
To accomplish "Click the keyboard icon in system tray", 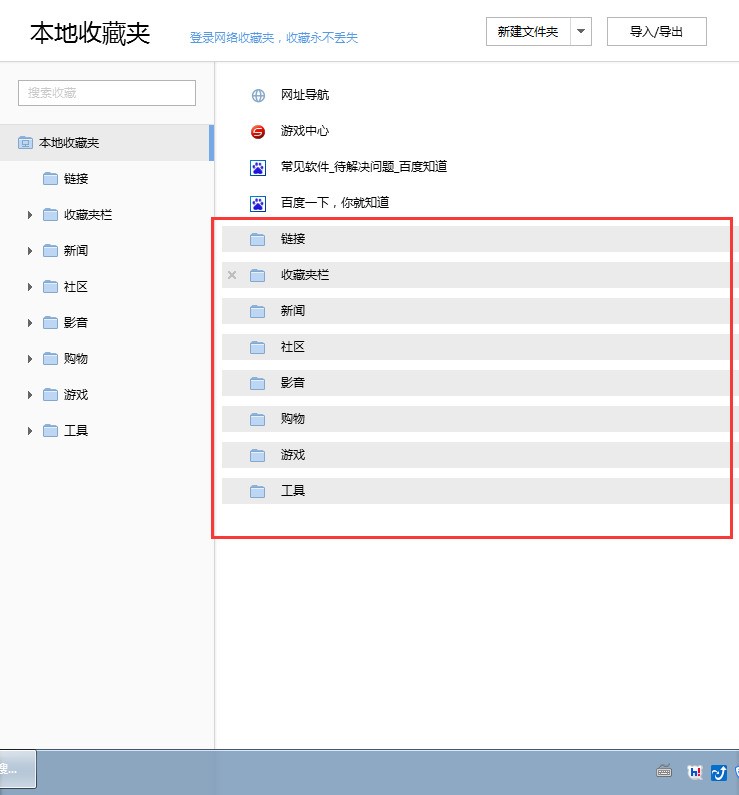I will (x=664, y=771).
